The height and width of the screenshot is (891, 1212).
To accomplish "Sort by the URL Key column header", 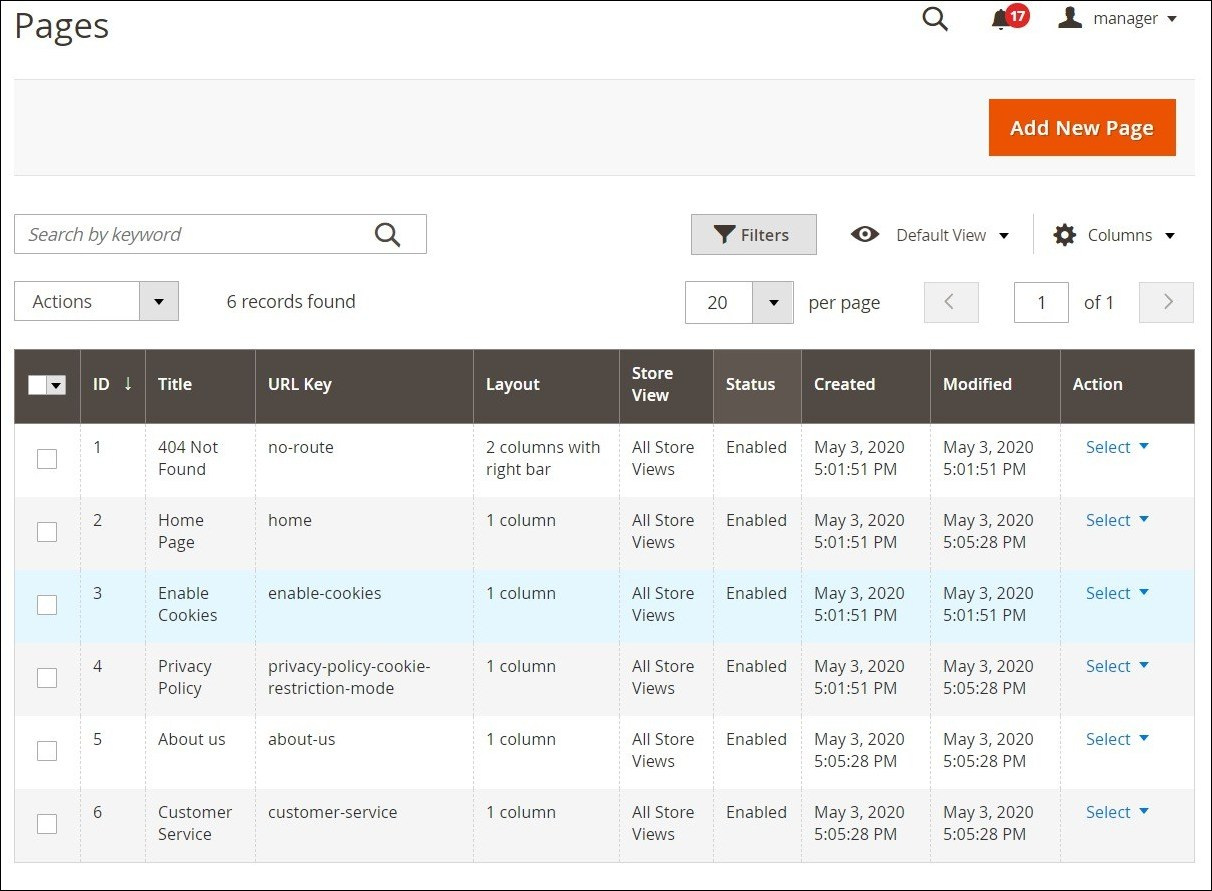I will tap(364, 385).
